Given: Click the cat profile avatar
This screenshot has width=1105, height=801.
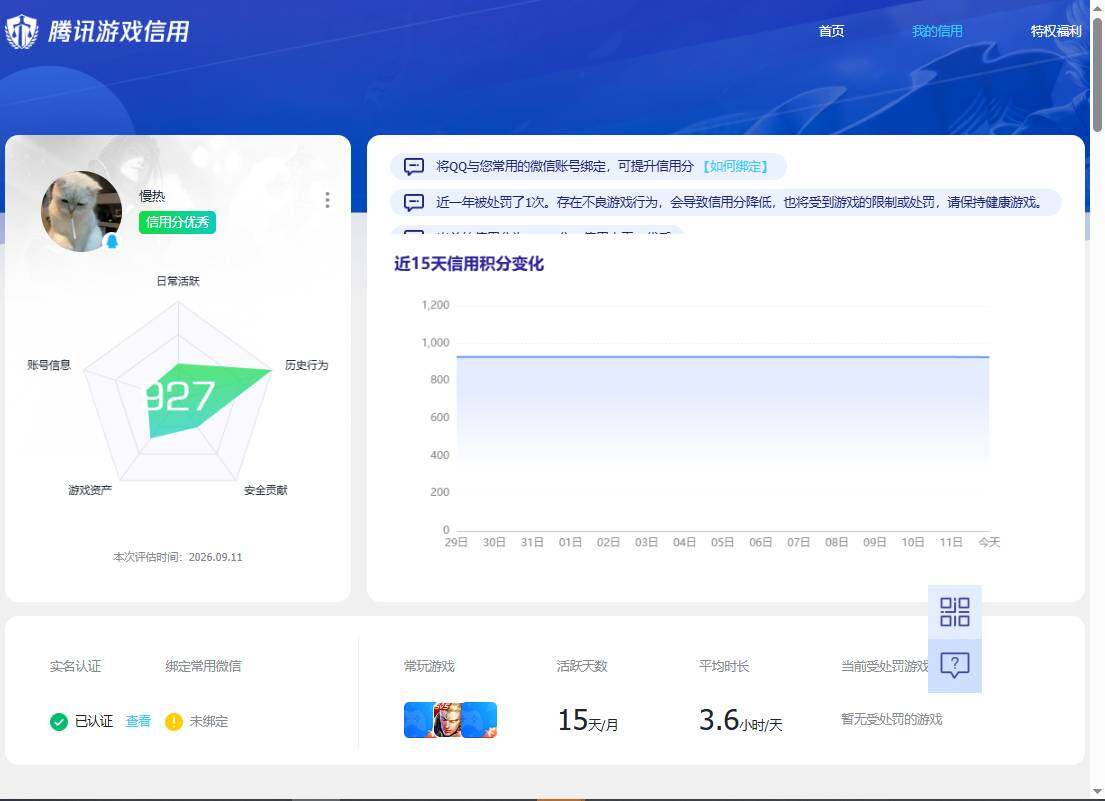Looking at the screenshot, I should point(81,211).
